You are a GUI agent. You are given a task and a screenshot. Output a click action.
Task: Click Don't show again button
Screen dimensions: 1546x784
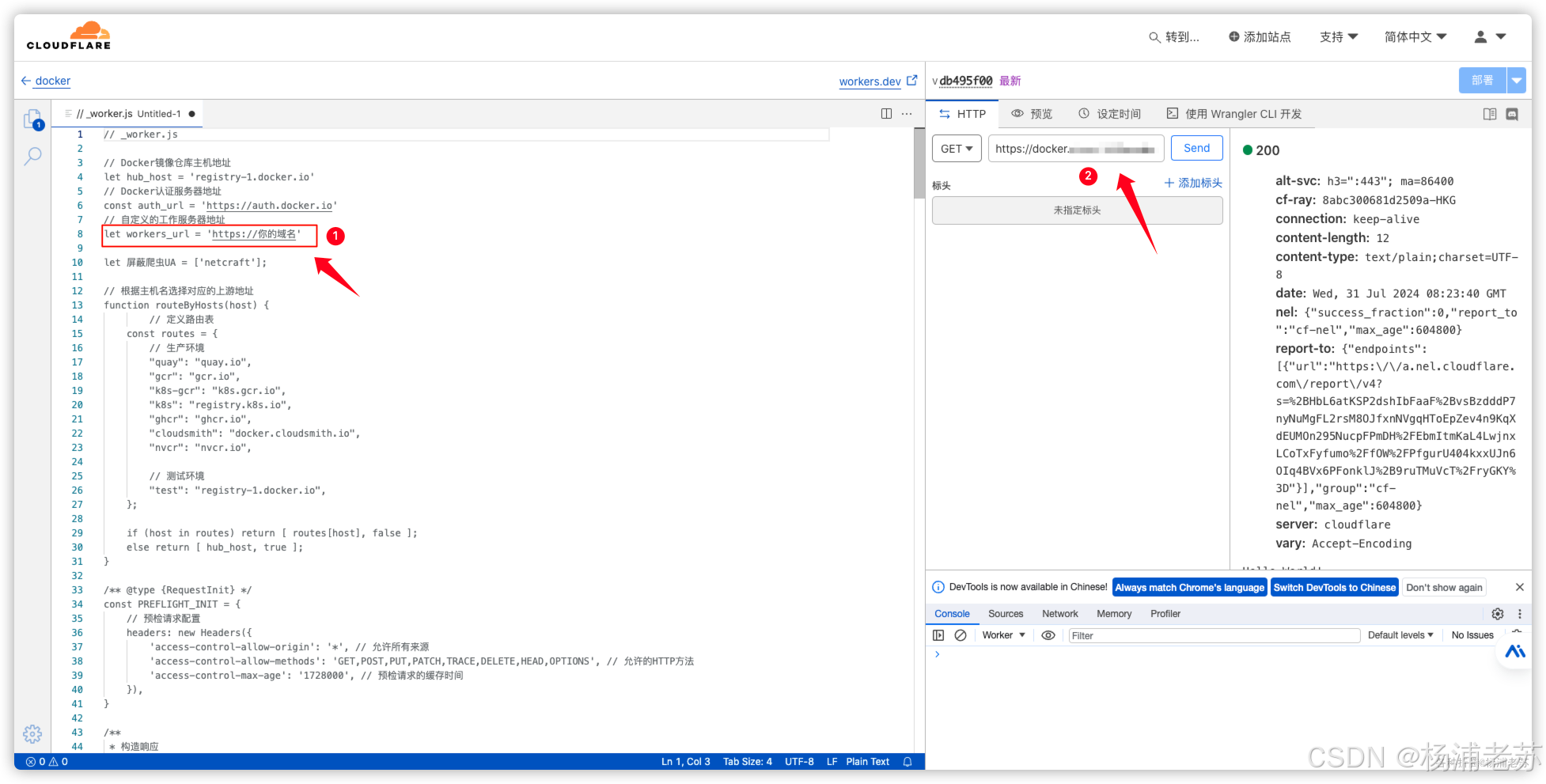[1445, 587]
